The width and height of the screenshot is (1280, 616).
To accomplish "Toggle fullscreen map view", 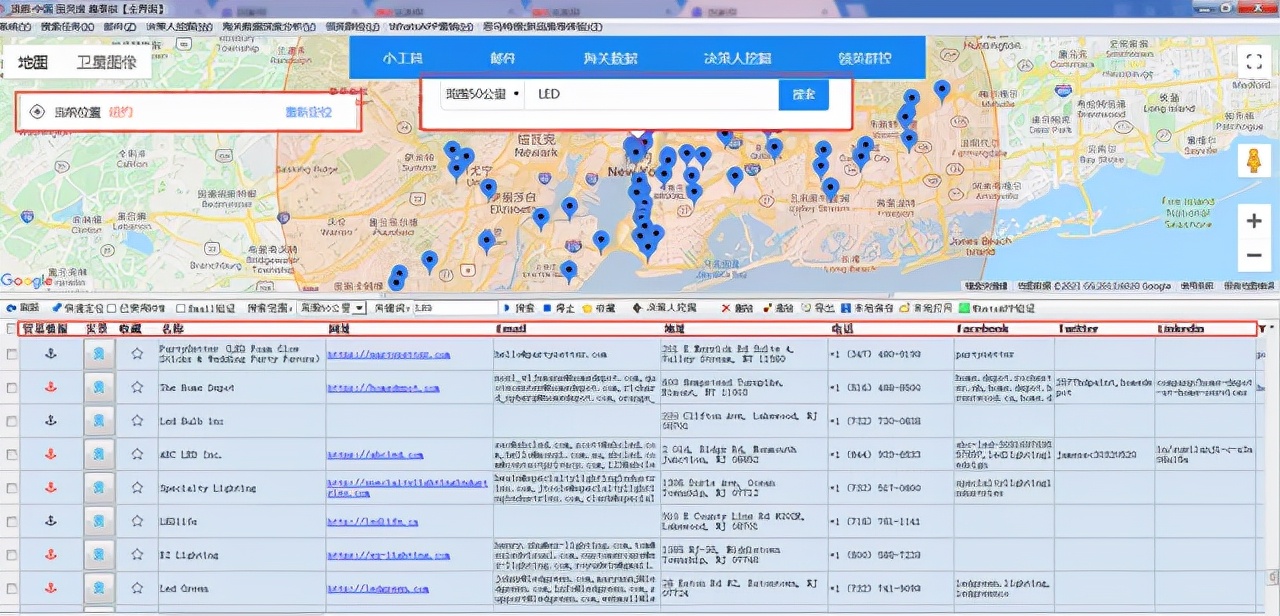I will pos(1254,61).
